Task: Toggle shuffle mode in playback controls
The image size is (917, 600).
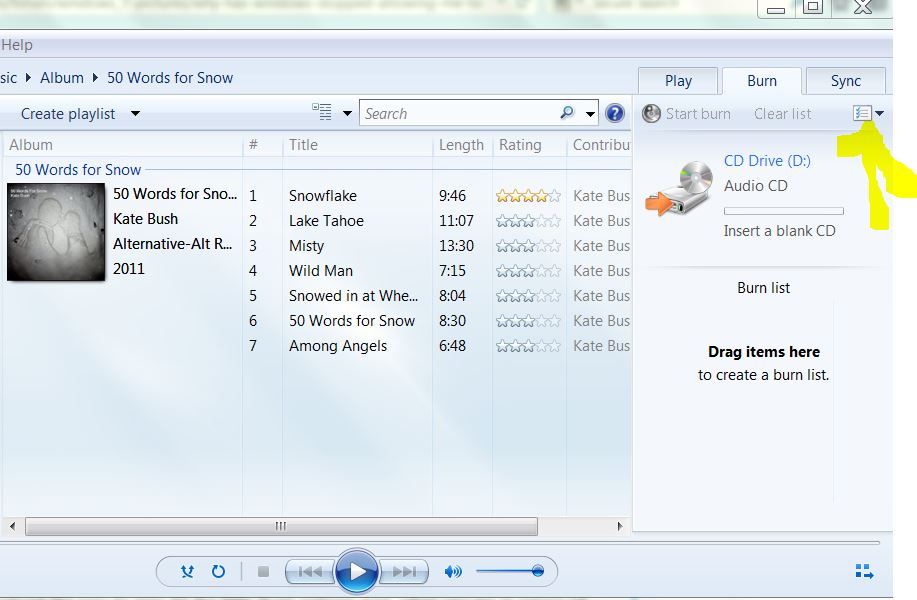Action: (187, 571)
